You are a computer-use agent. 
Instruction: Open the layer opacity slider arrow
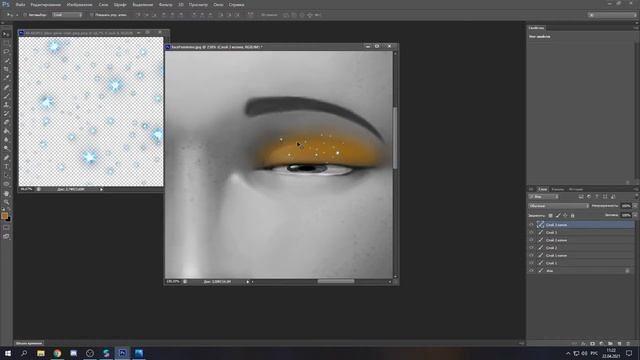(x=635, y=206)
